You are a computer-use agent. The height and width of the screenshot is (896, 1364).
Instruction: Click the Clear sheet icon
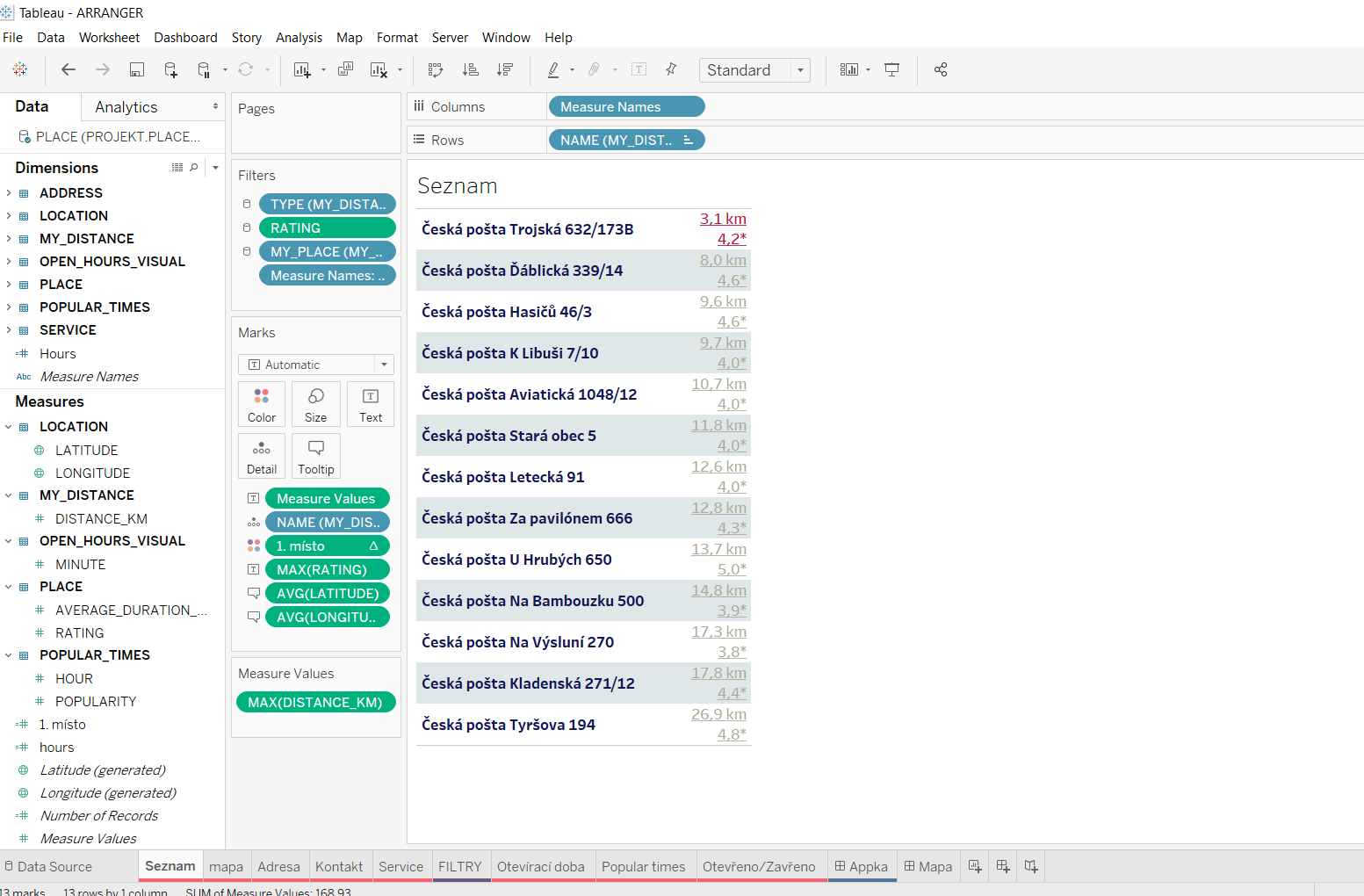click(379, 69)
